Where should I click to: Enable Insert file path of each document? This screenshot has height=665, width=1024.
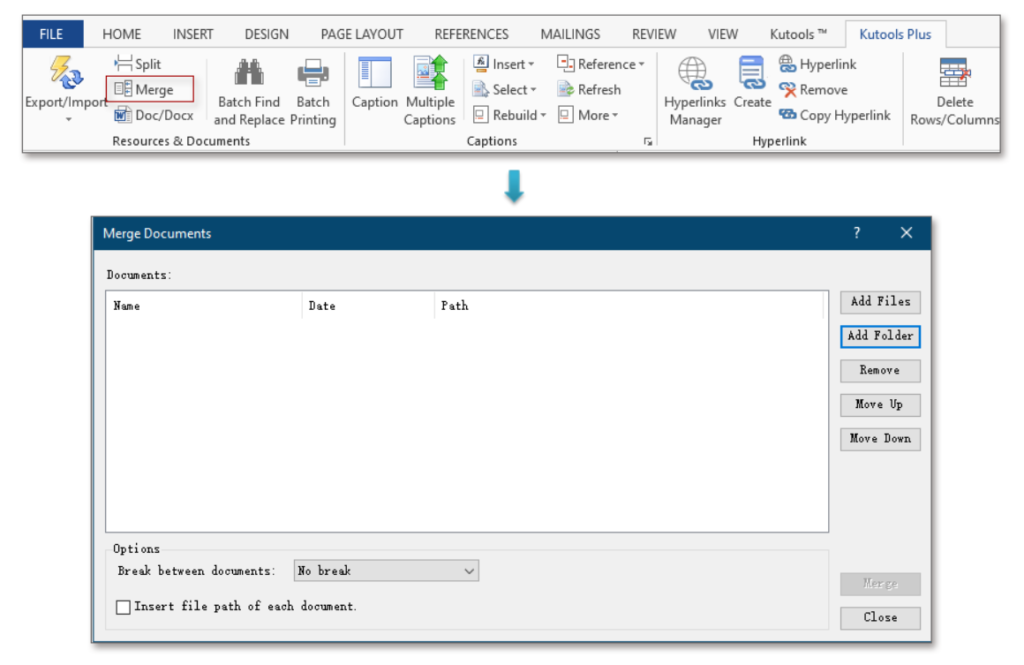point(123,606)
